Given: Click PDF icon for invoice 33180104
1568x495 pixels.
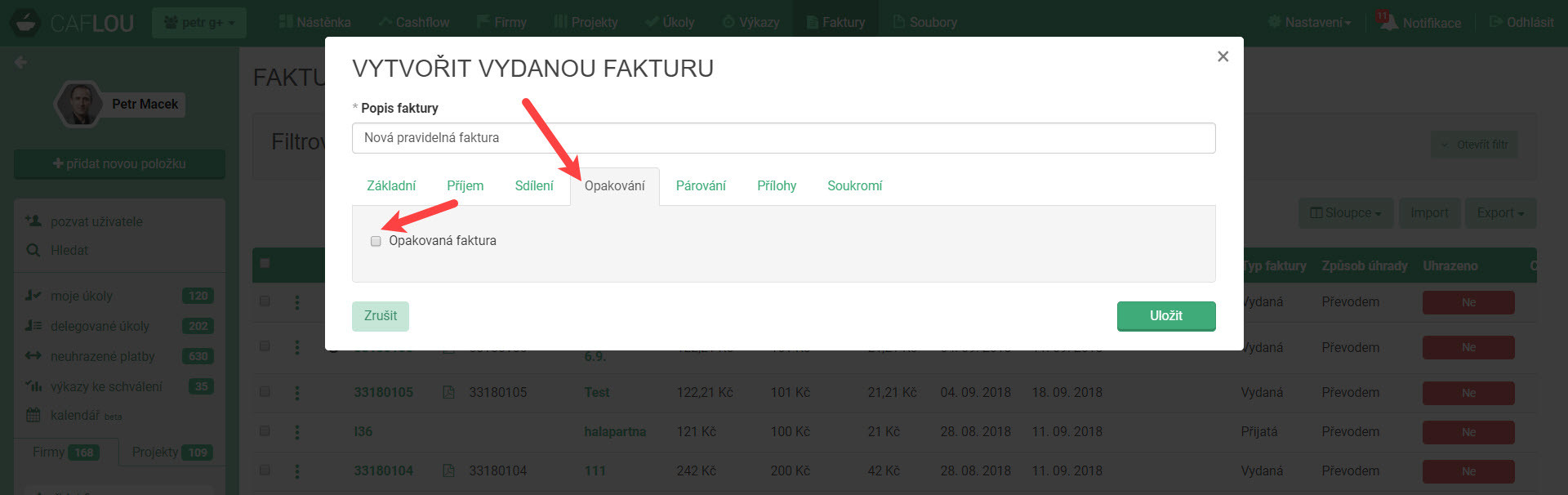Looking at the screenshot, I should click(x=448, y=470).
